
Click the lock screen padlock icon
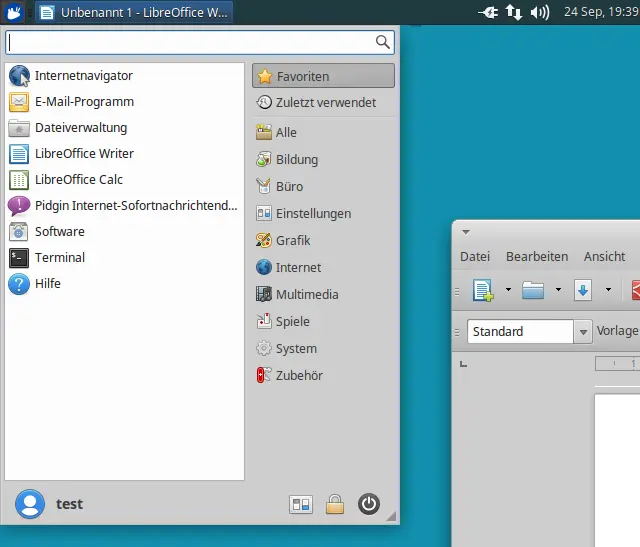click(x=335, y=505)
